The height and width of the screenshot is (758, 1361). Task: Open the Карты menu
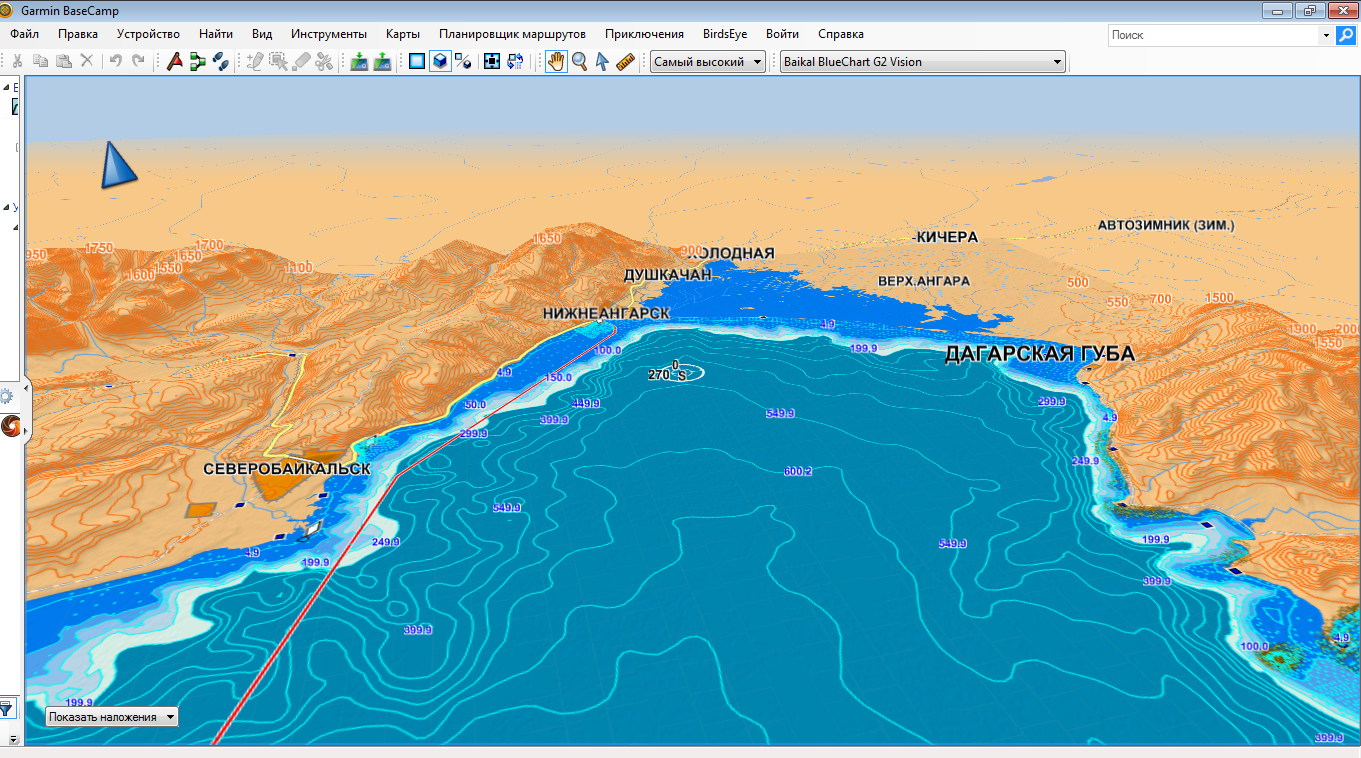(403, 34)
